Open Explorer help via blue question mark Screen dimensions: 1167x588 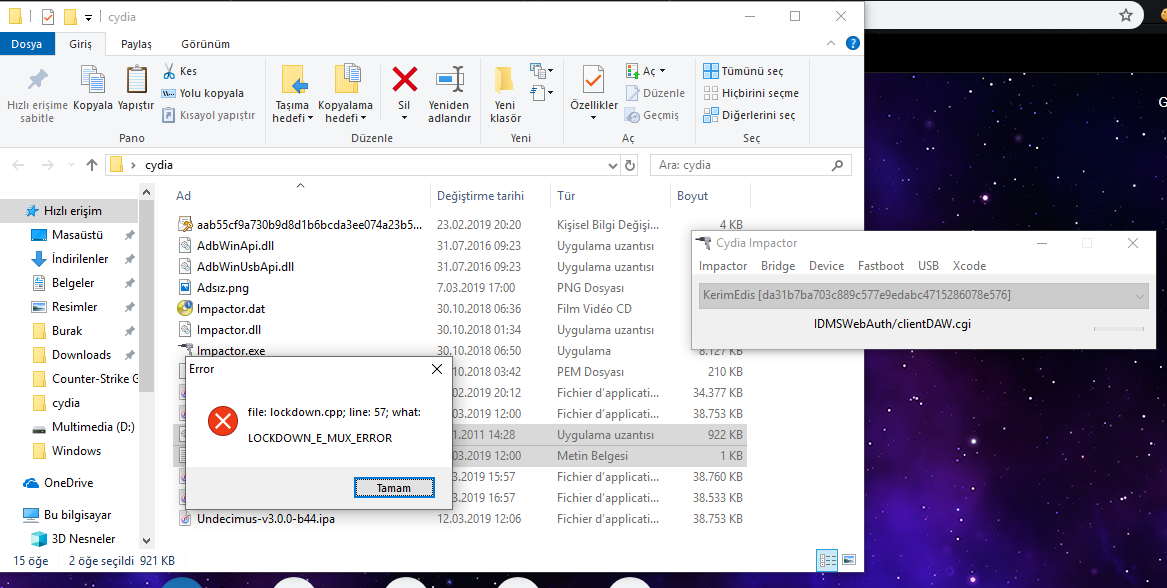click(x=853, y=43)
